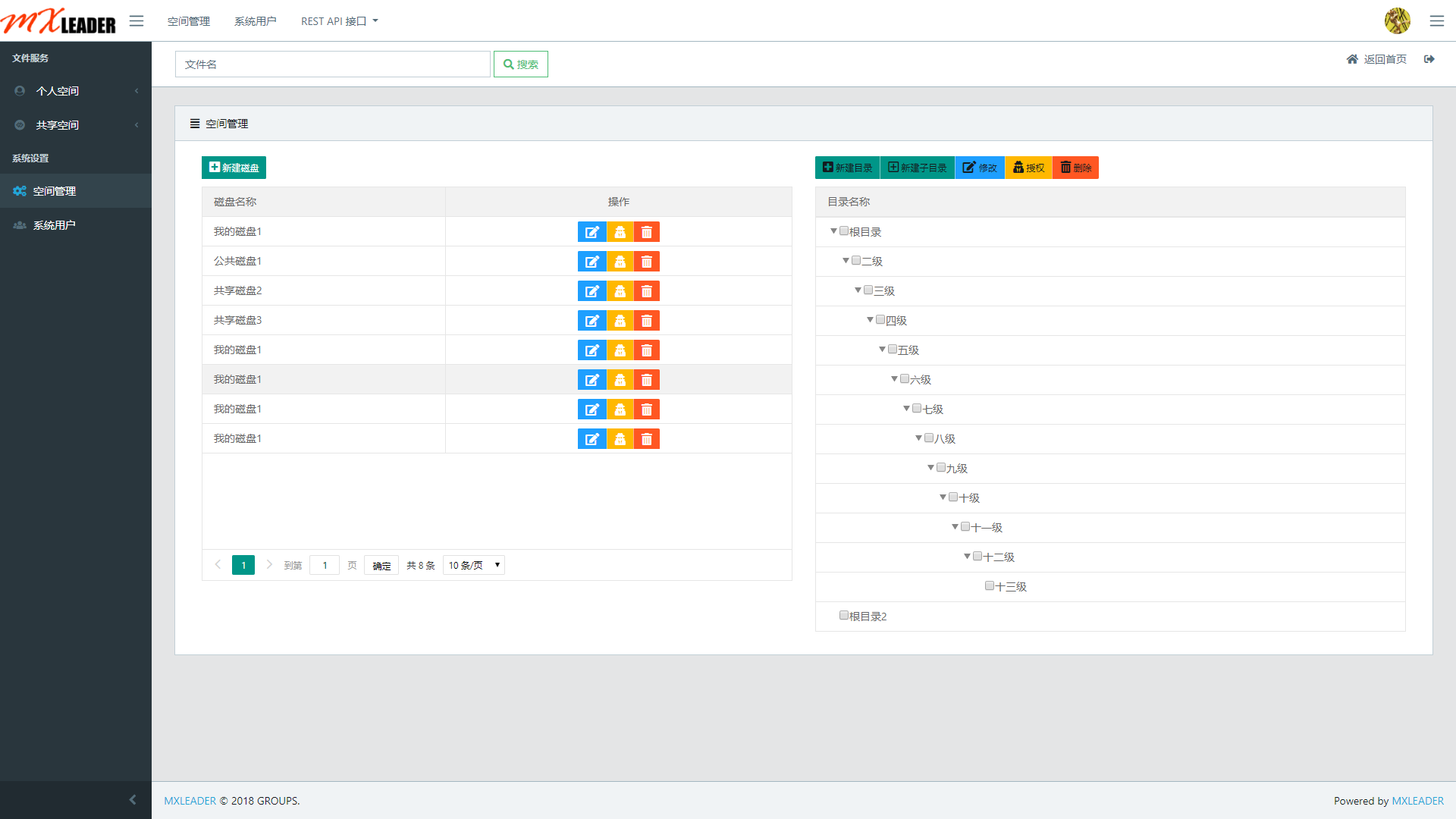This screenshot has width=1456, height=819.
Task: Open the 10 条/页 page size dropdown
Action: click(474, 565)
